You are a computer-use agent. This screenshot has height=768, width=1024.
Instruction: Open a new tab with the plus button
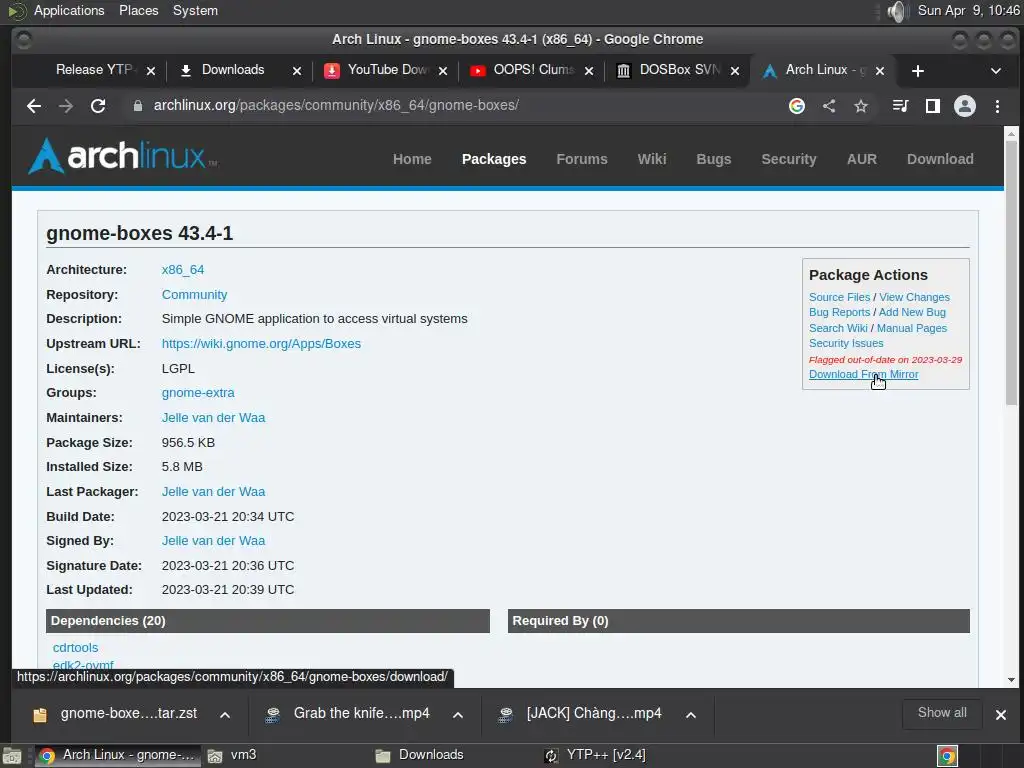tap(918, 71)
